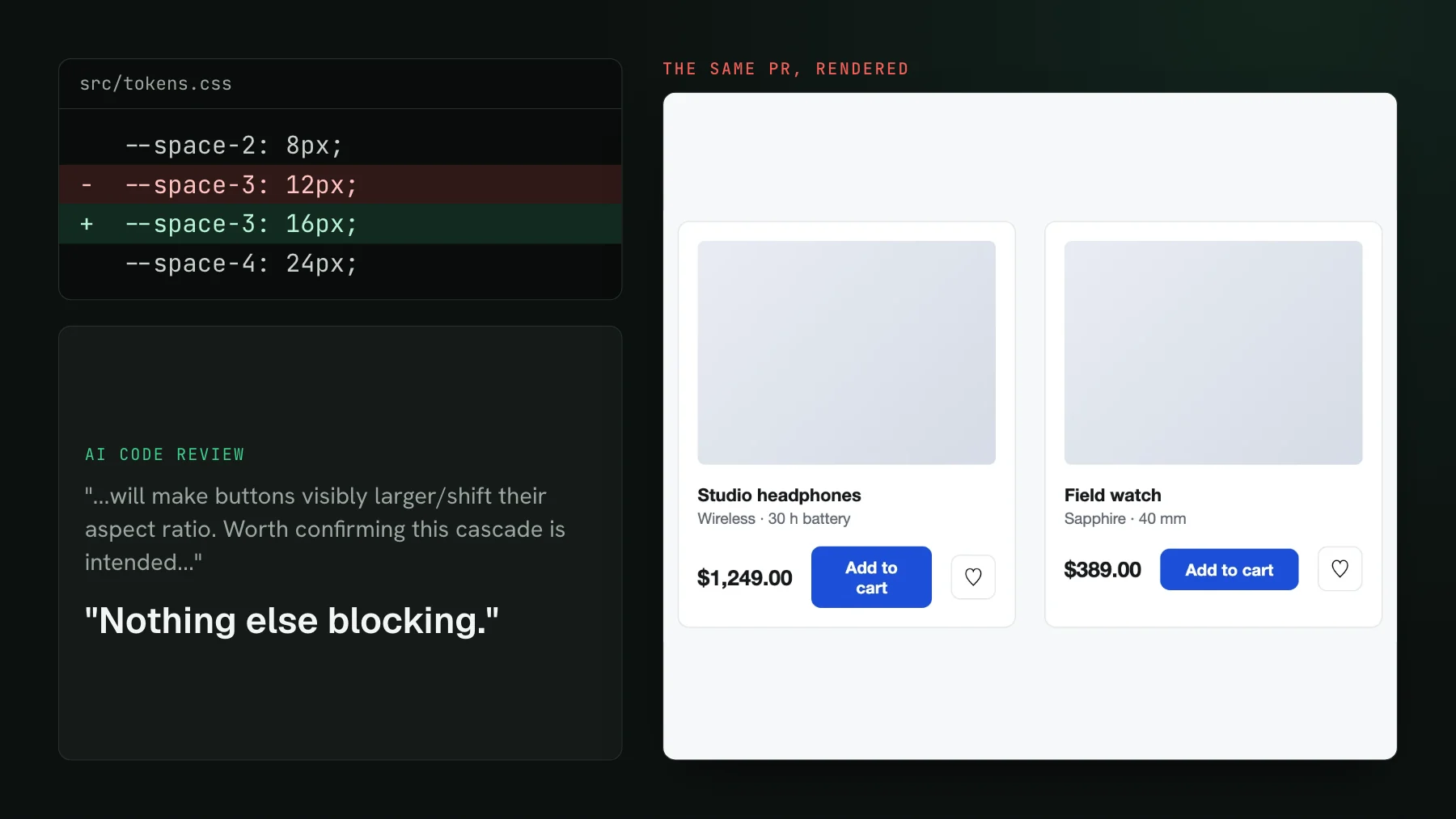The width and height of the screenshot is (1456, 819).
Task: Favorite the Field watch with heart icon
Action: coord(1340,569)
